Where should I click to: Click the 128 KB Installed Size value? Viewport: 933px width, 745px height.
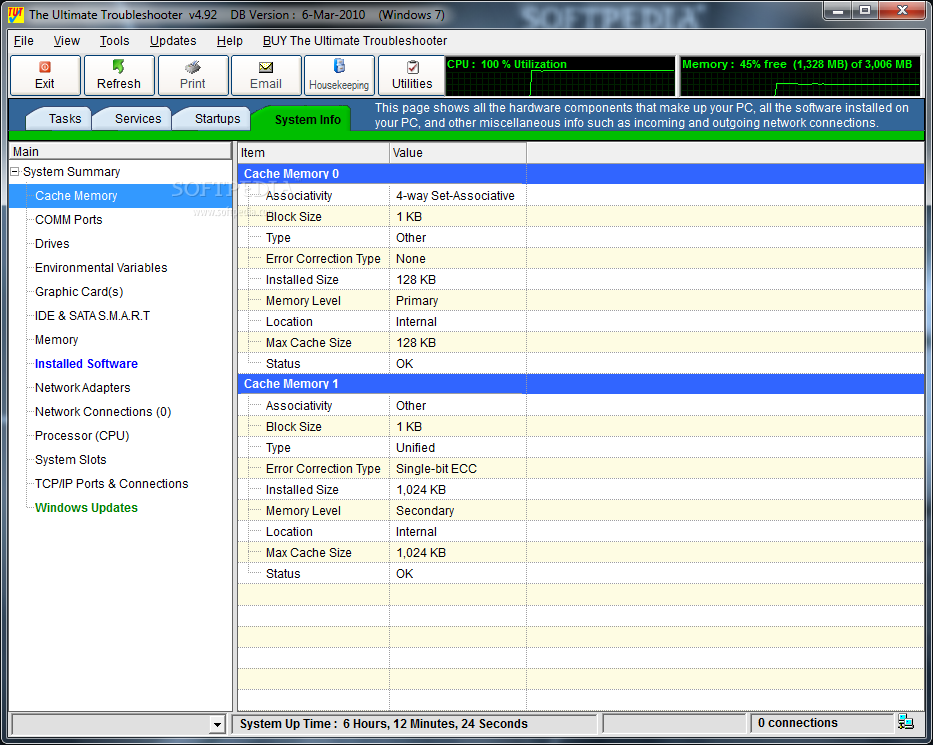[x=416, y=280]
